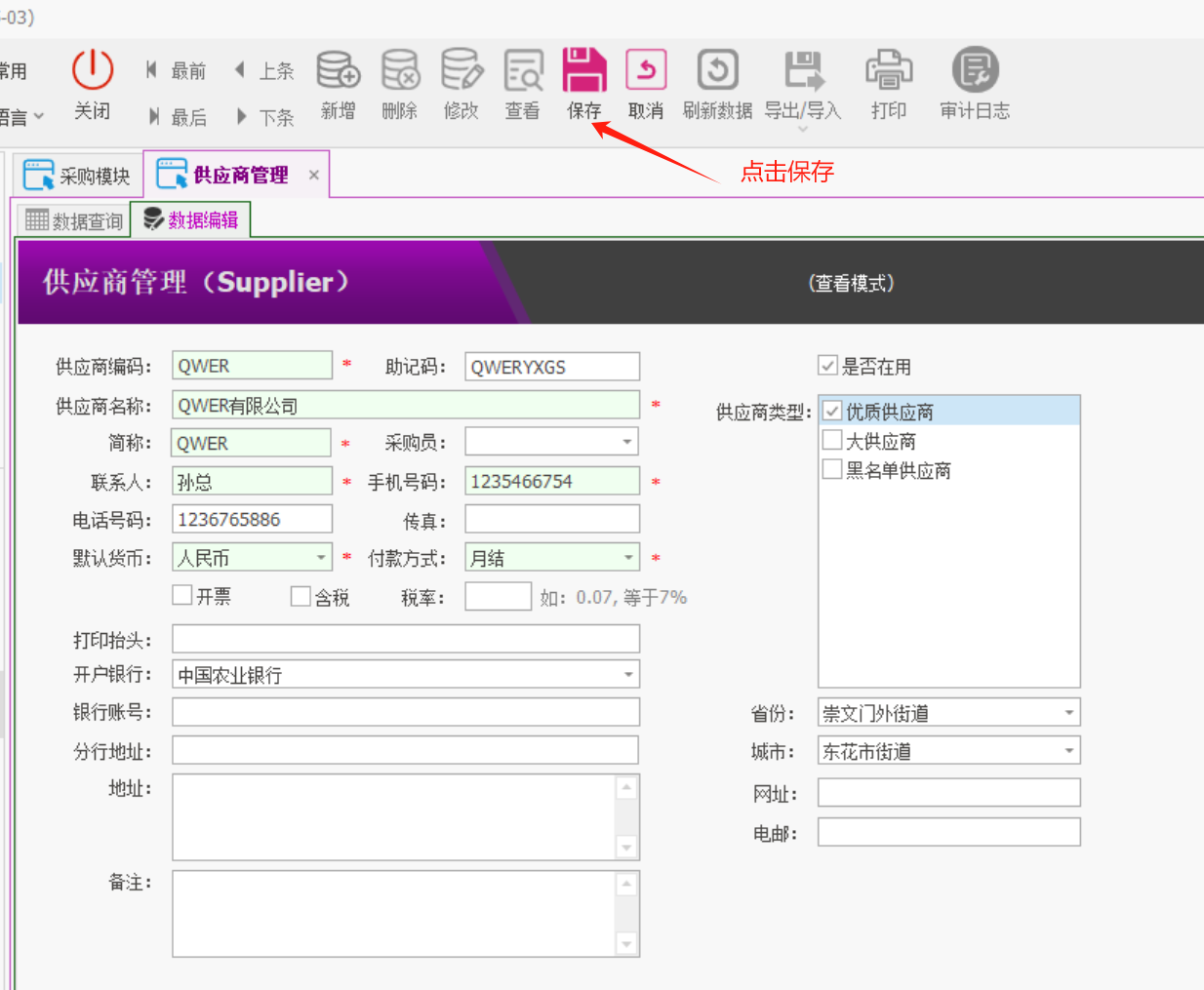Click the 打印抬头 field
The image size is (1204, 990).
coord(406,639)
